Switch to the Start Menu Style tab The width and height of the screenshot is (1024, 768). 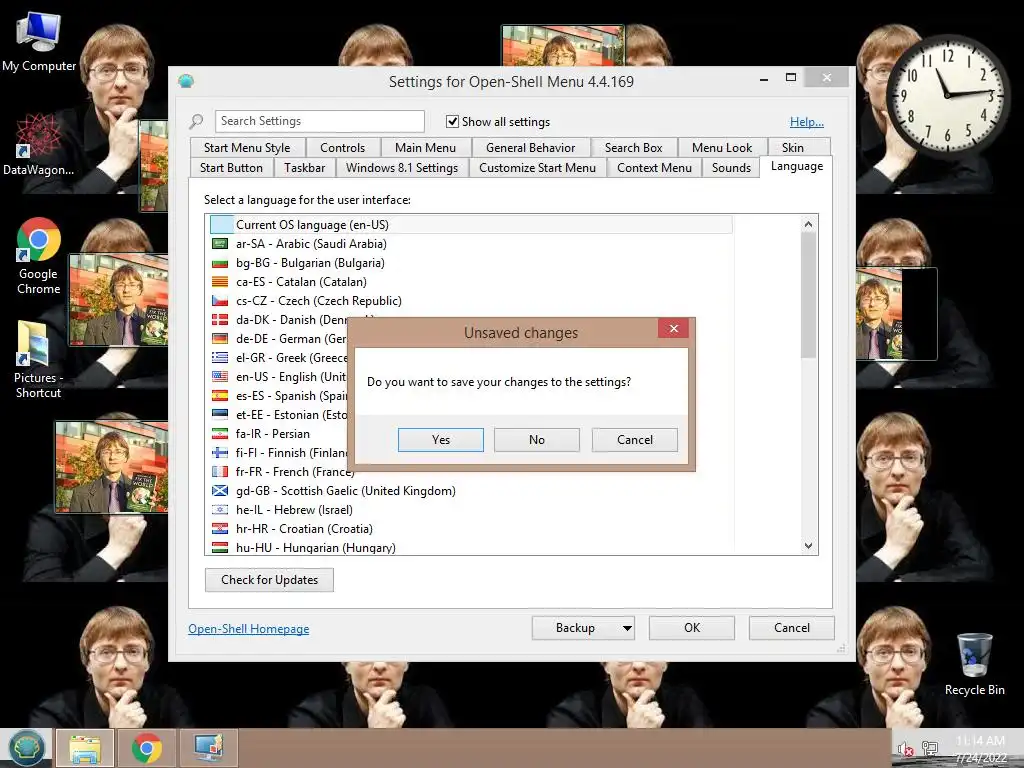(x=247, y=148)
